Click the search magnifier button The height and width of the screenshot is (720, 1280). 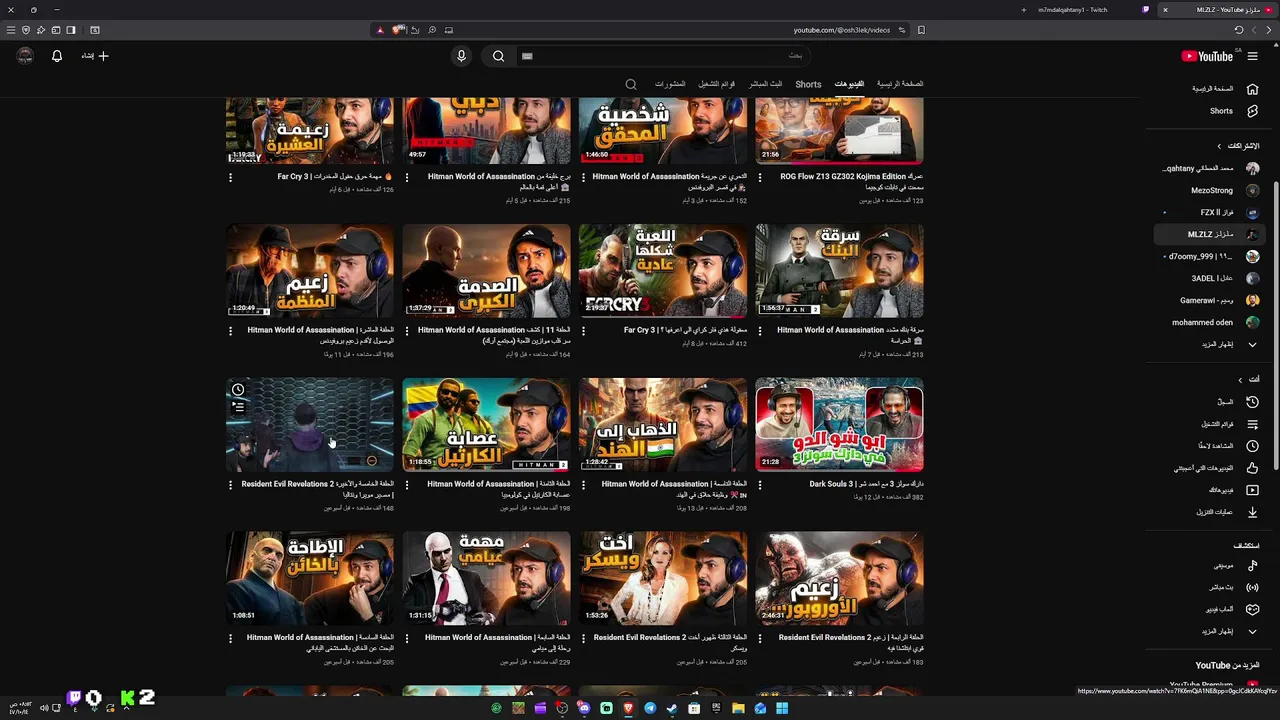coord(498,56)
